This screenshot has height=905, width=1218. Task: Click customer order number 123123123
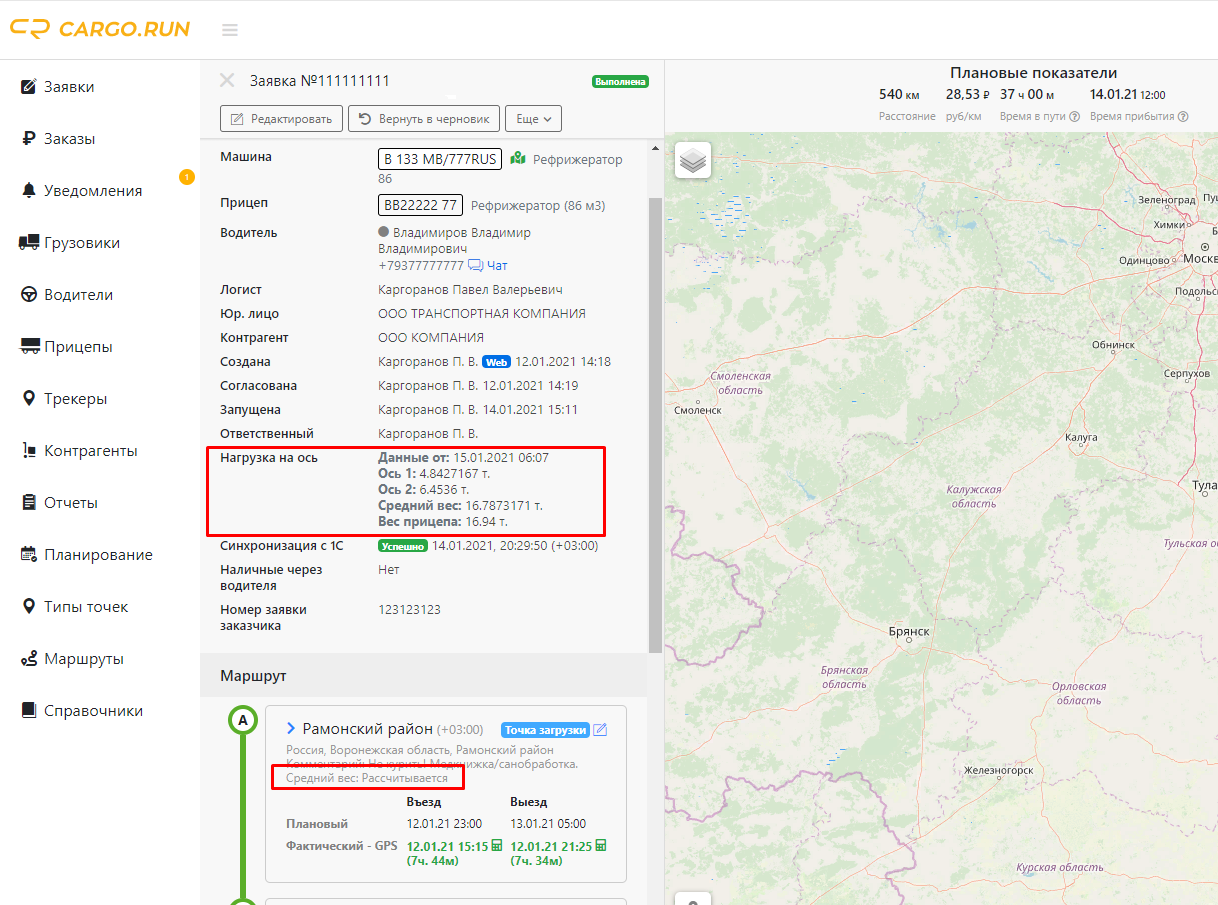(x=409, y=610)
